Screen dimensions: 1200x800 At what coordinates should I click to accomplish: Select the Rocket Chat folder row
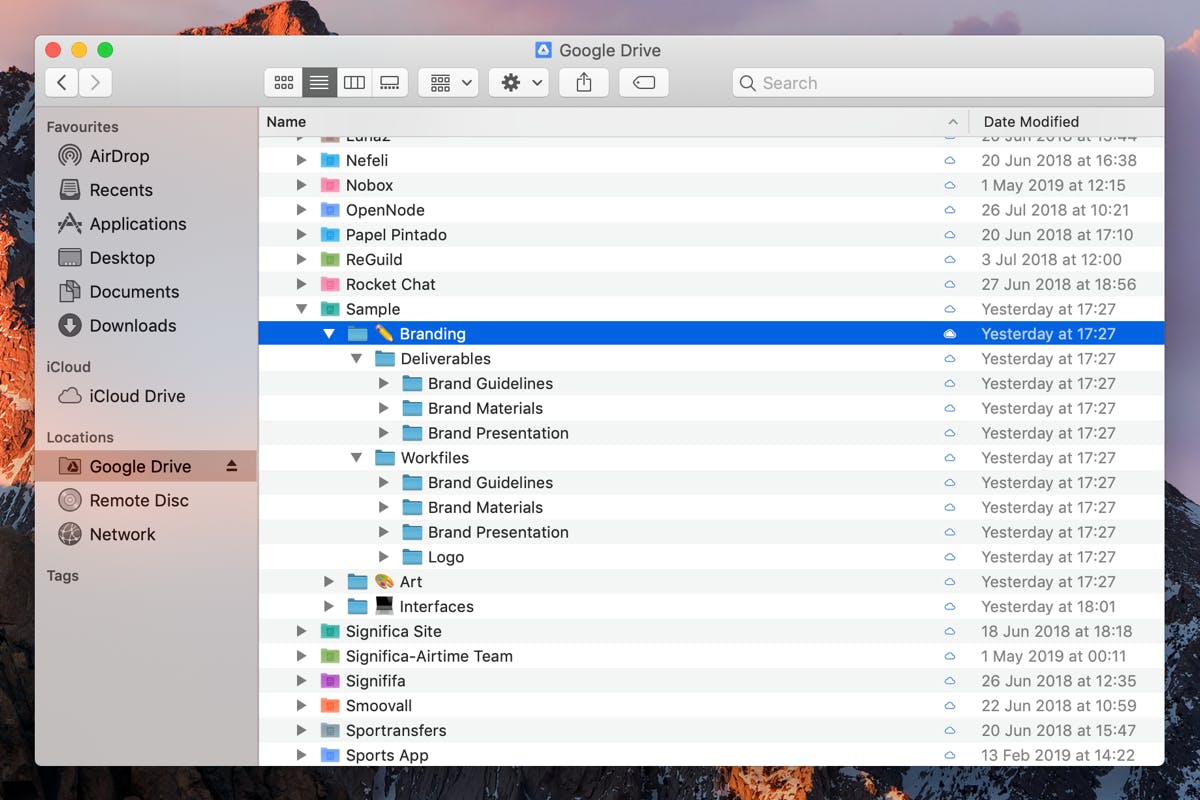pos(711,284)
